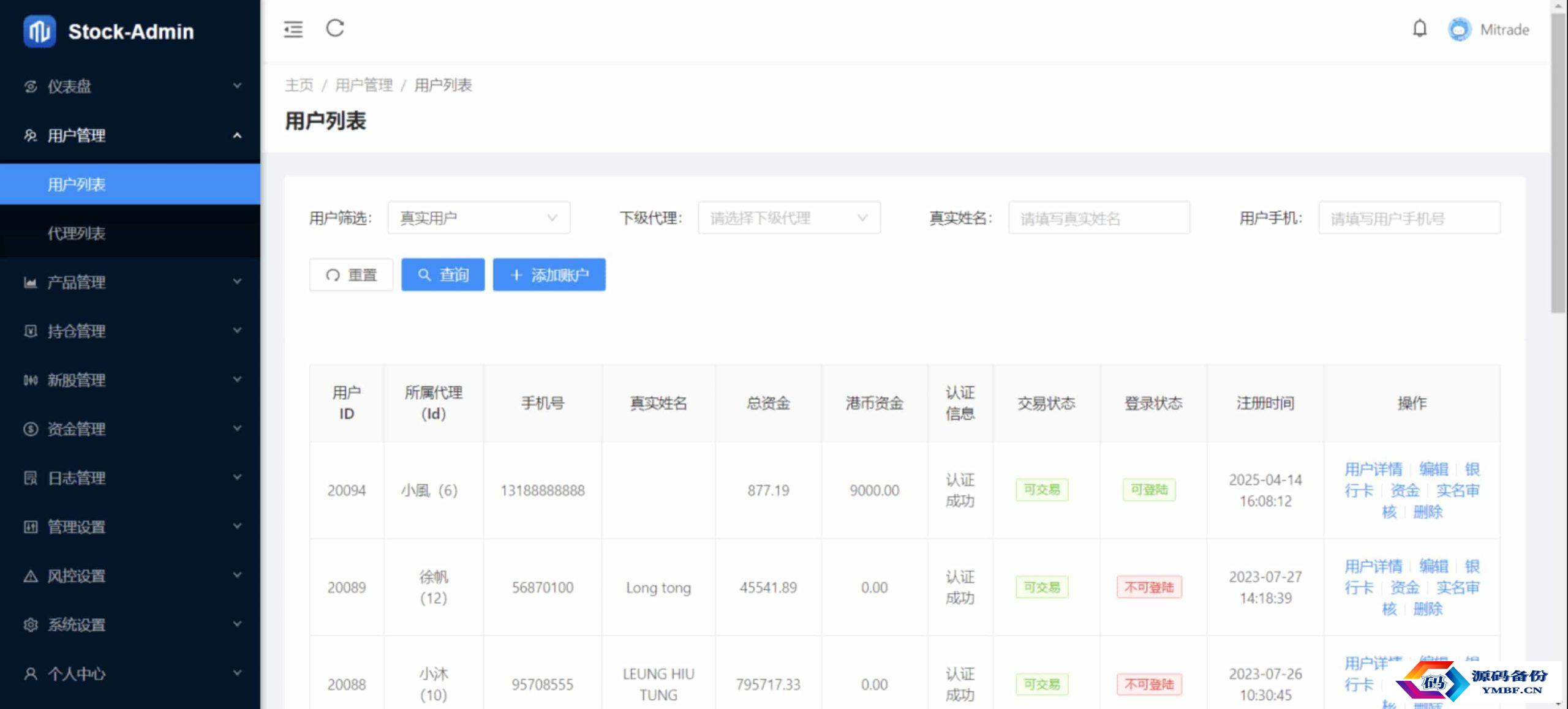Screen dimensions: 1568x709
Task: Click the 个人中心 person icon
Action: tap(31, 674)
